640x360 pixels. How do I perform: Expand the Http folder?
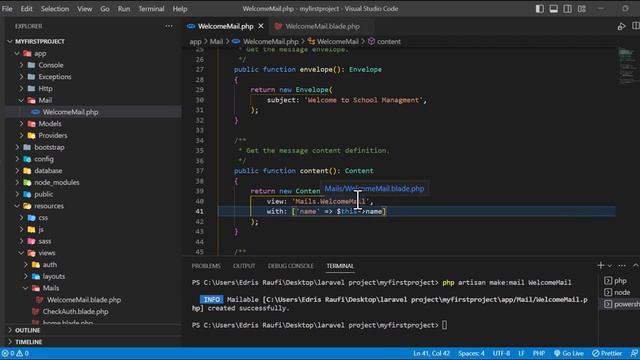(22, 89)
